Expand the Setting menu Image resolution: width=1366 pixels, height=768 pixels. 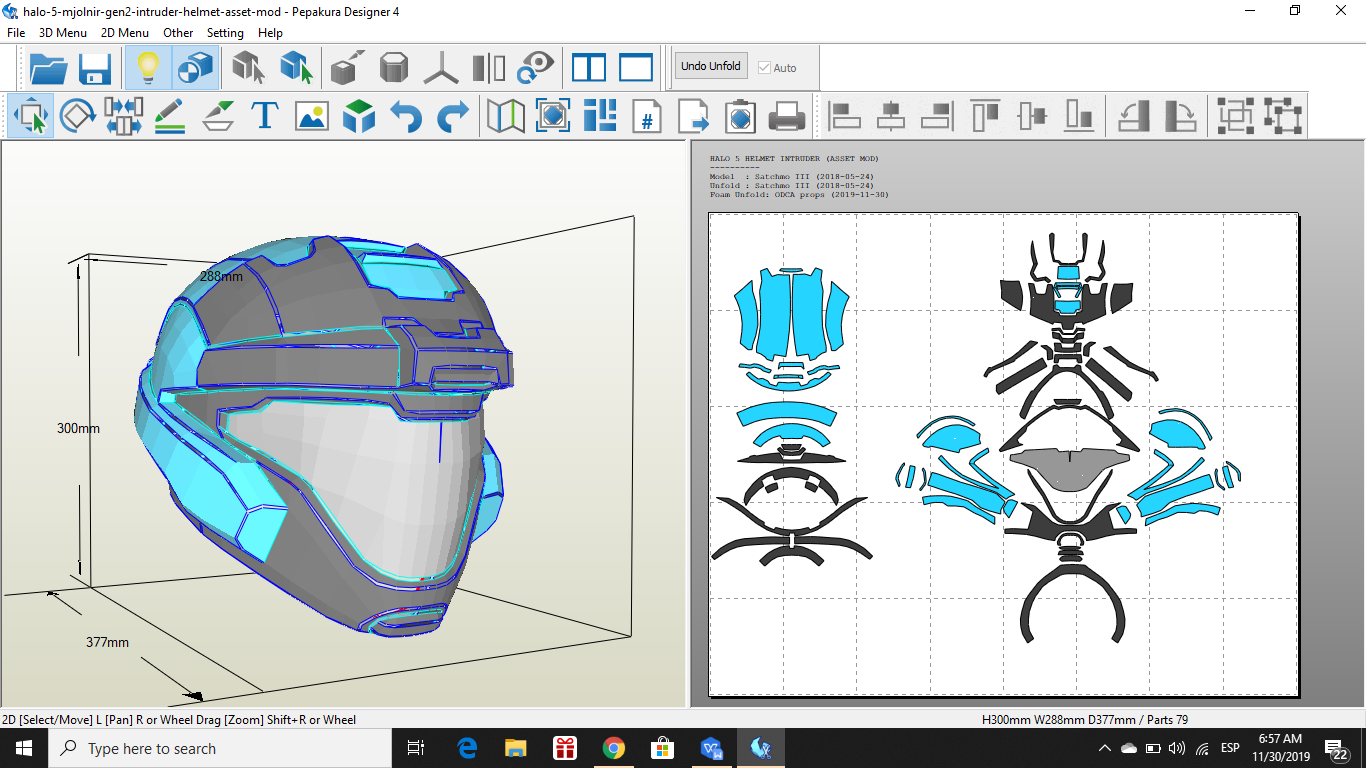pyautogui.click(x=225, y=33)
